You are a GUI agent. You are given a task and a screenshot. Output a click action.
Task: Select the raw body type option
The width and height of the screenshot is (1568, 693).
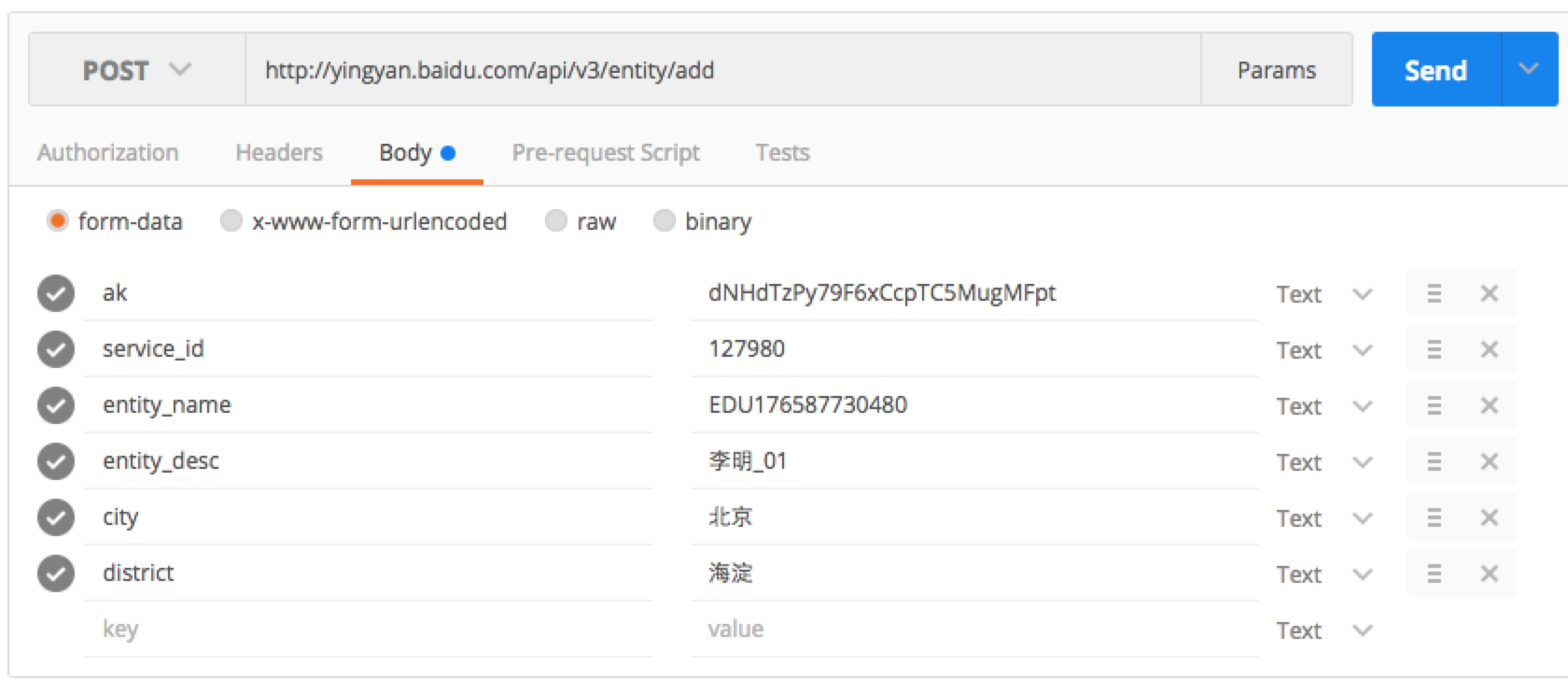557,221
